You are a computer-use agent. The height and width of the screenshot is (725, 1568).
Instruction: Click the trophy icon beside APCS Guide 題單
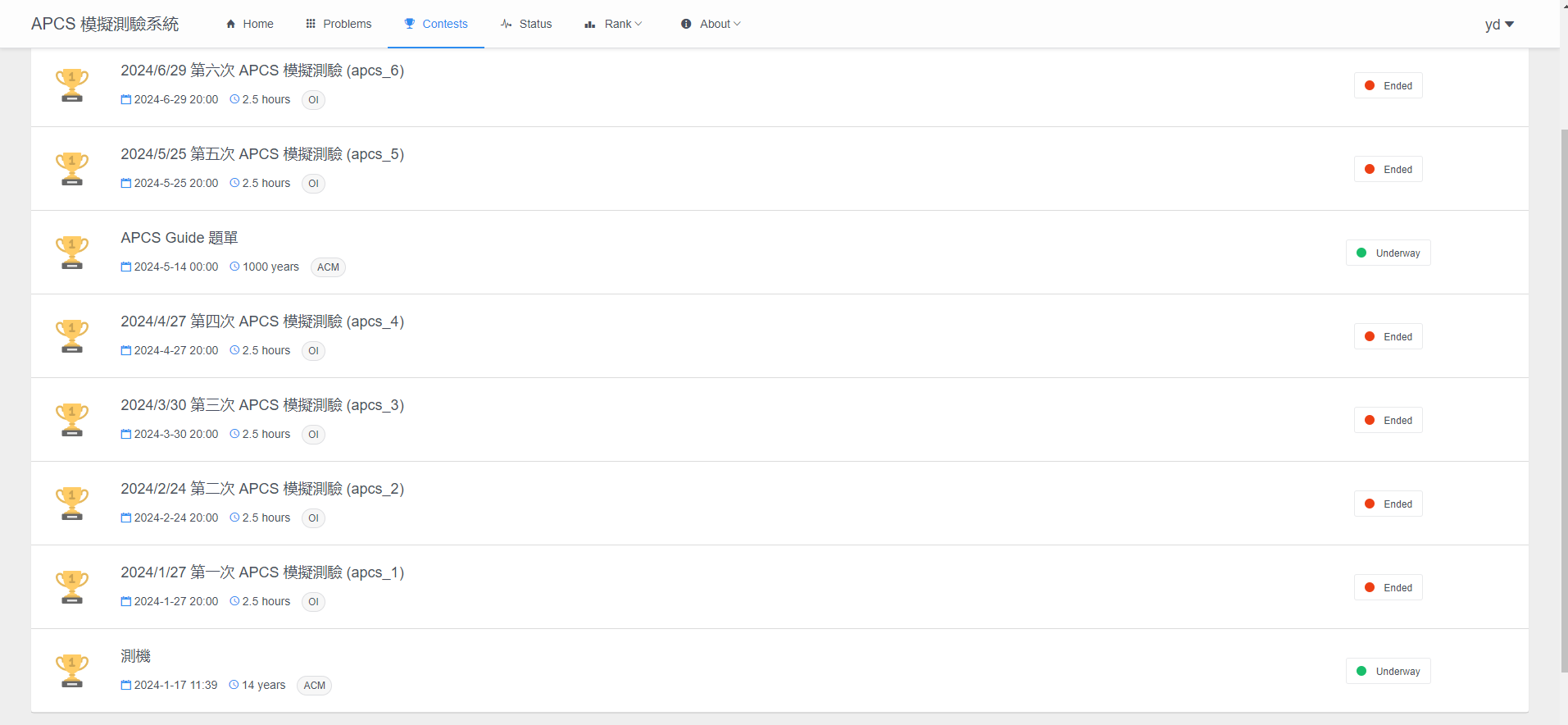(x=72, y=253)
